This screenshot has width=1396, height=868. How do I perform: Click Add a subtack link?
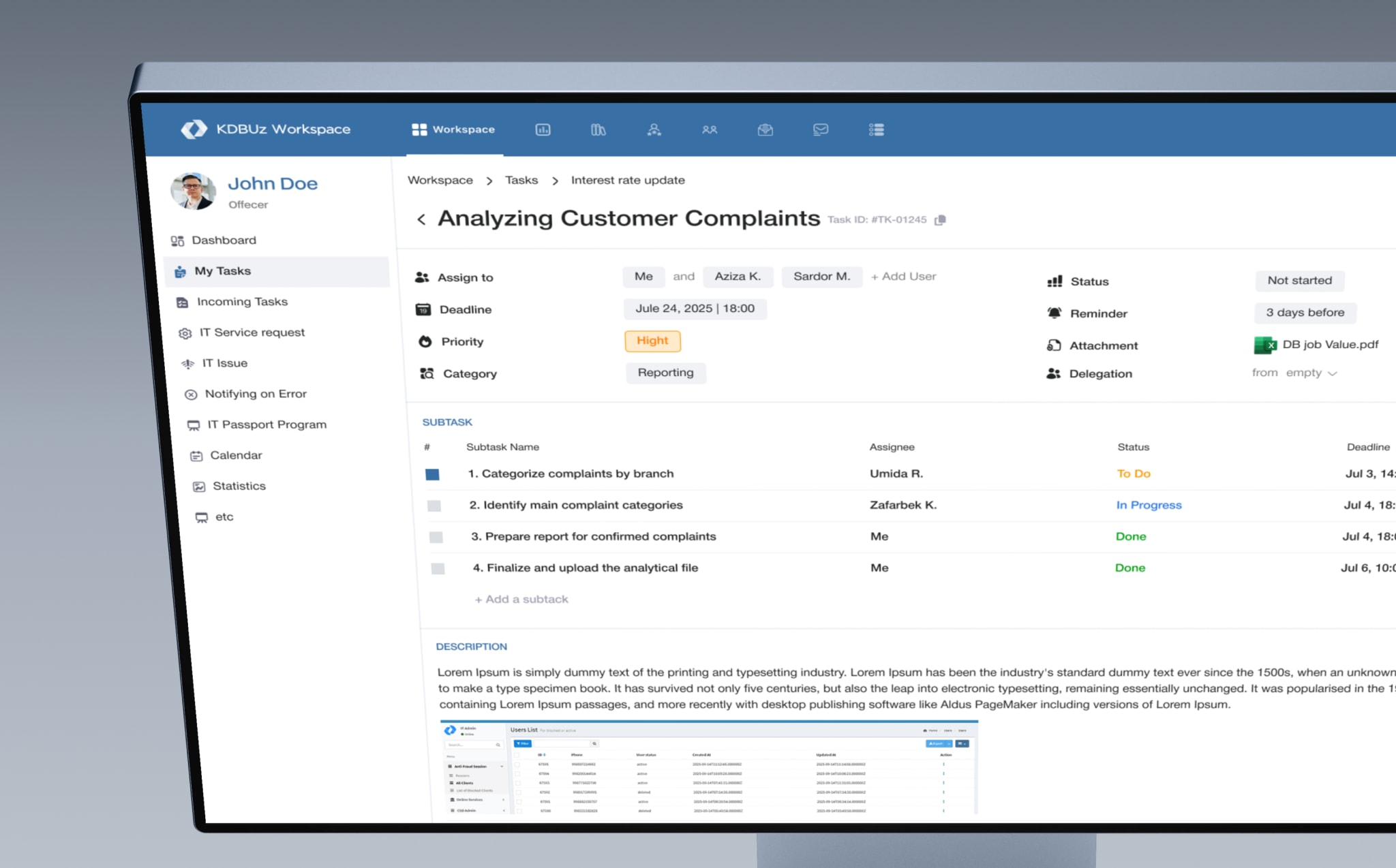(x=521, y=599)
